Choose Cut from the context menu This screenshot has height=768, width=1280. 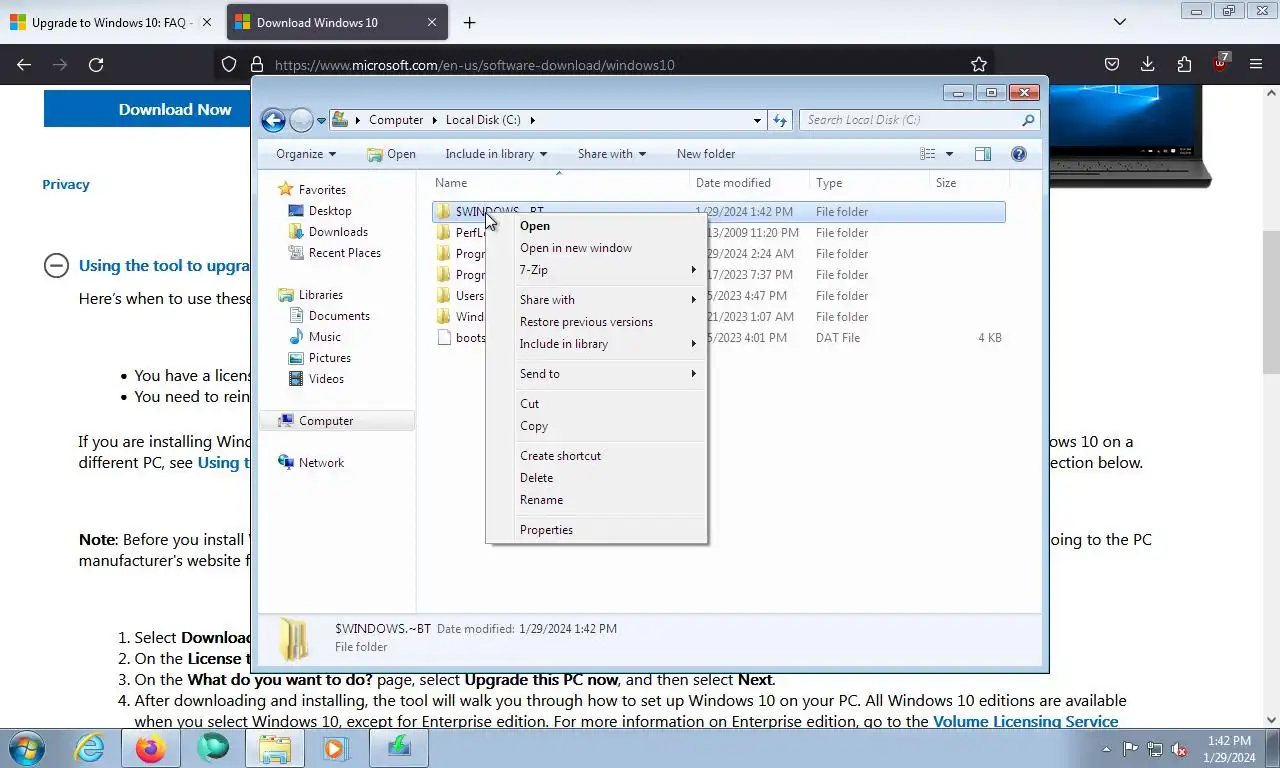(x=596, y=404)
